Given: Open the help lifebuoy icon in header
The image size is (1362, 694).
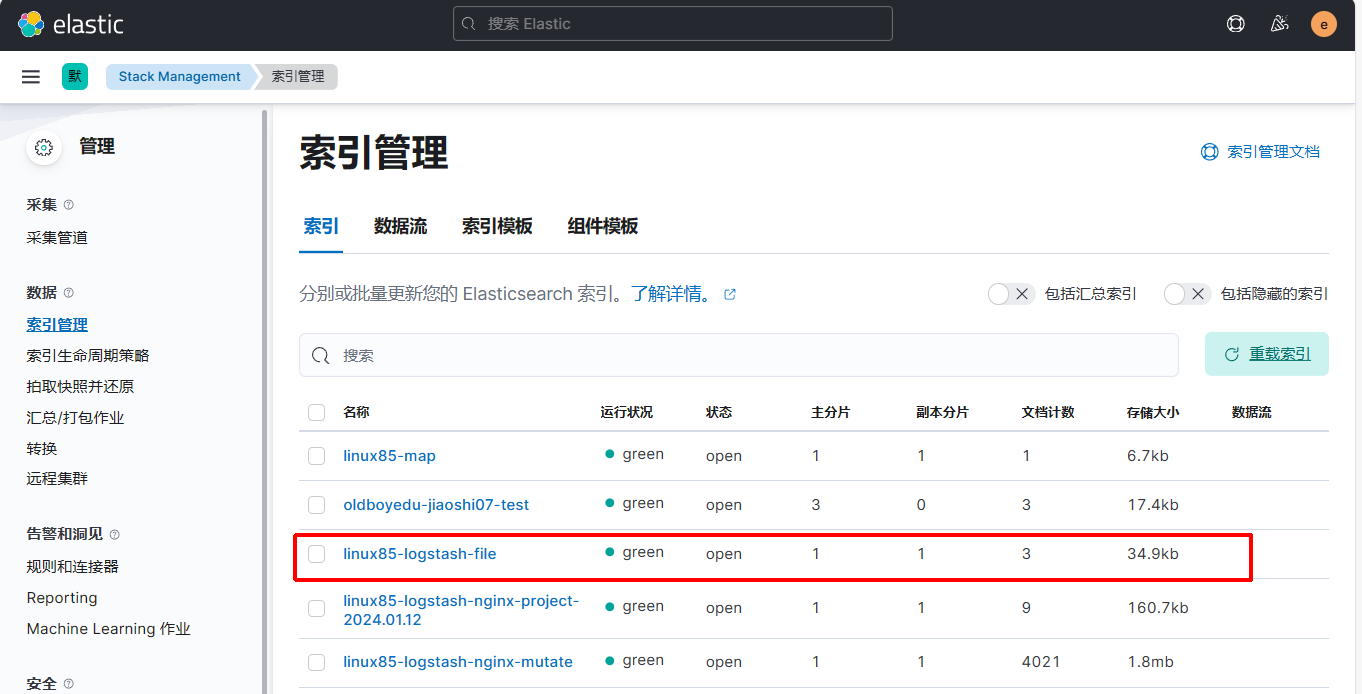Looking at the screenshot, I should pyautogui.click(x=1236, y=24).
